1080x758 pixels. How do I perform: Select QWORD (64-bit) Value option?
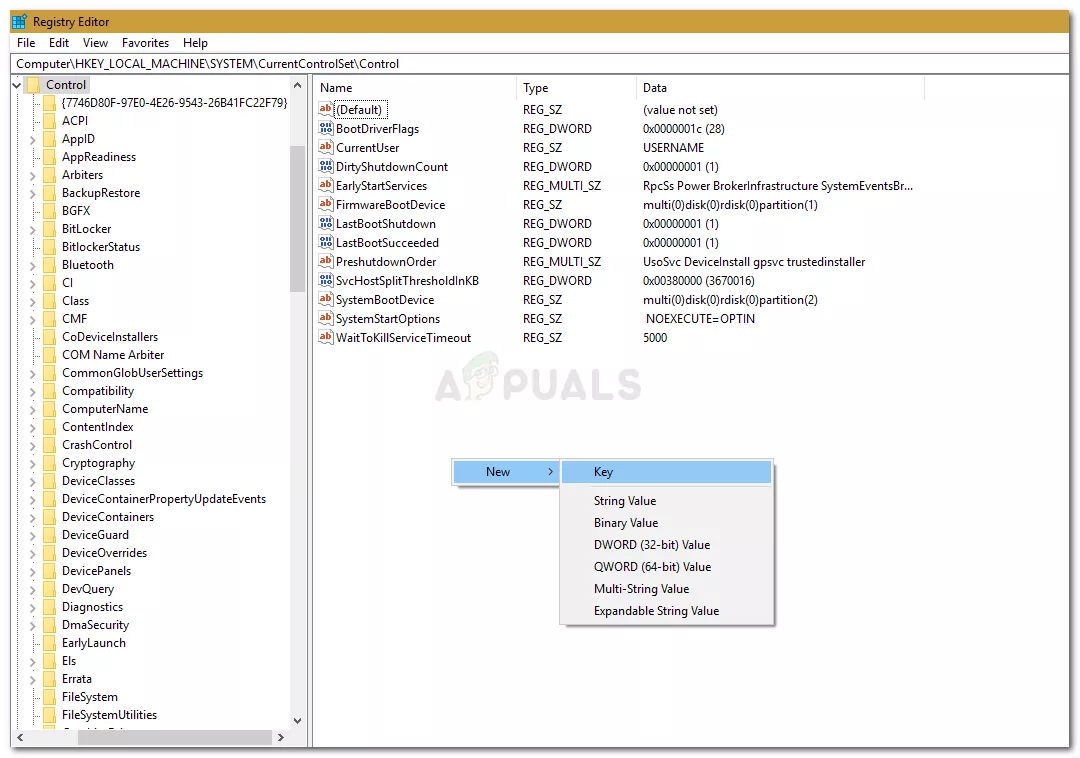(666, 567)
